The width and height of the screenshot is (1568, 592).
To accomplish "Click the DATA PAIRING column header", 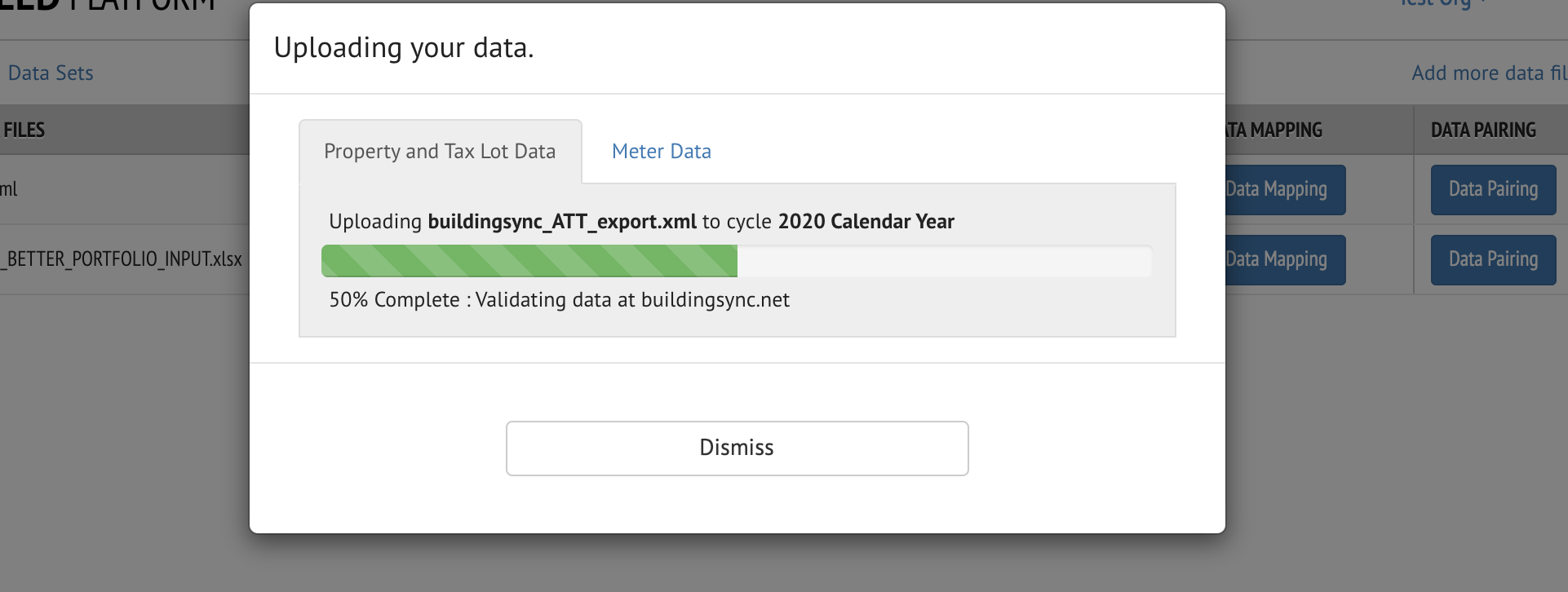I will (x=1483, y=130).
